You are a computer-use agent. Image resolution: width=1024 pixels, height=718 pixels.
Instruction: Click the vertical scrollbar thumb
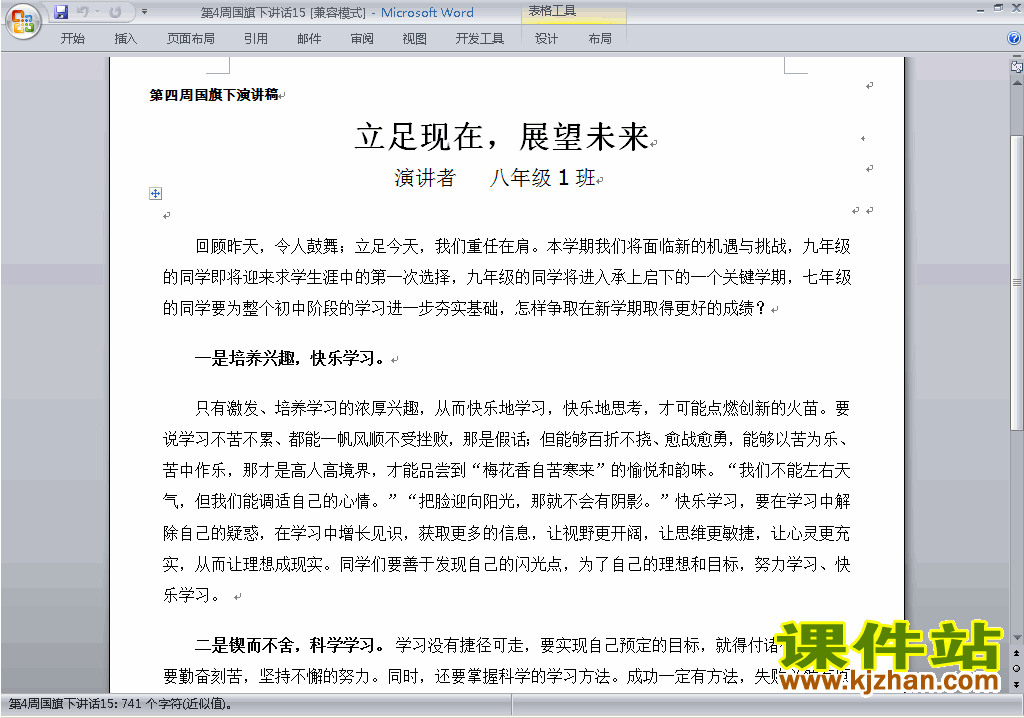[1017, 282]
